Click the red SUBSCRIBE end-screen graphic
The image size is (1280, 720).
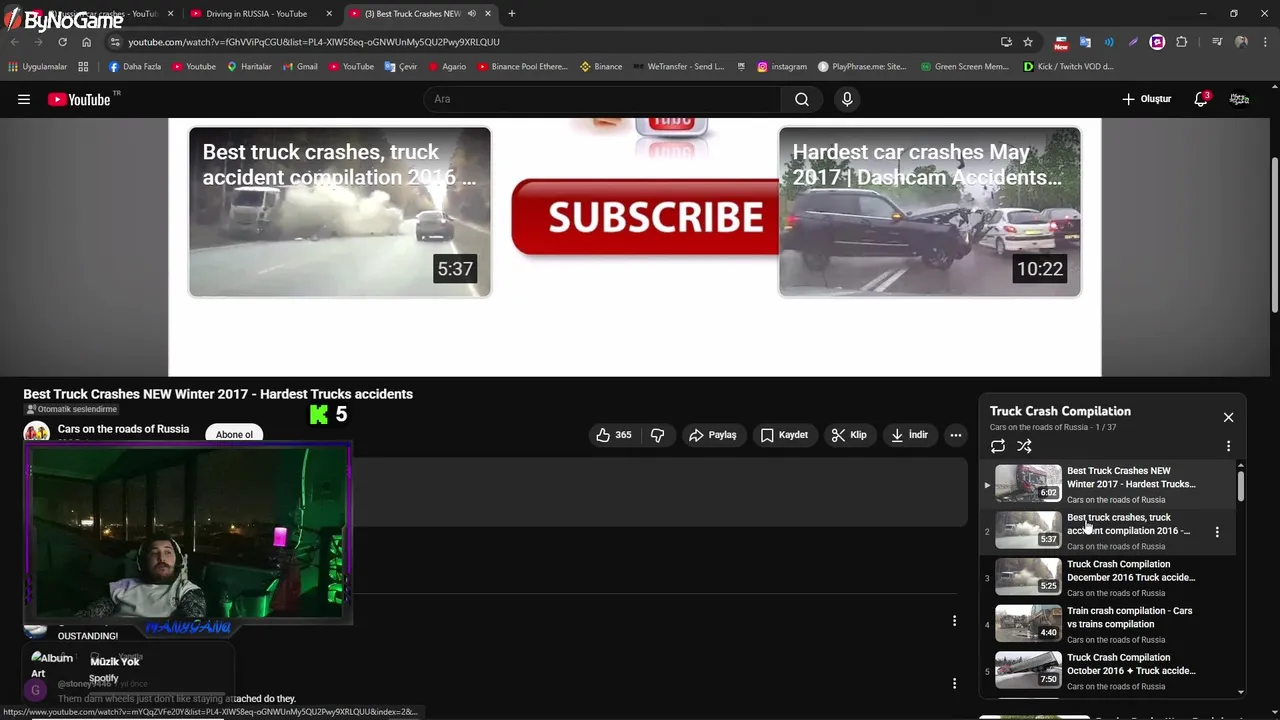point(645,217)
